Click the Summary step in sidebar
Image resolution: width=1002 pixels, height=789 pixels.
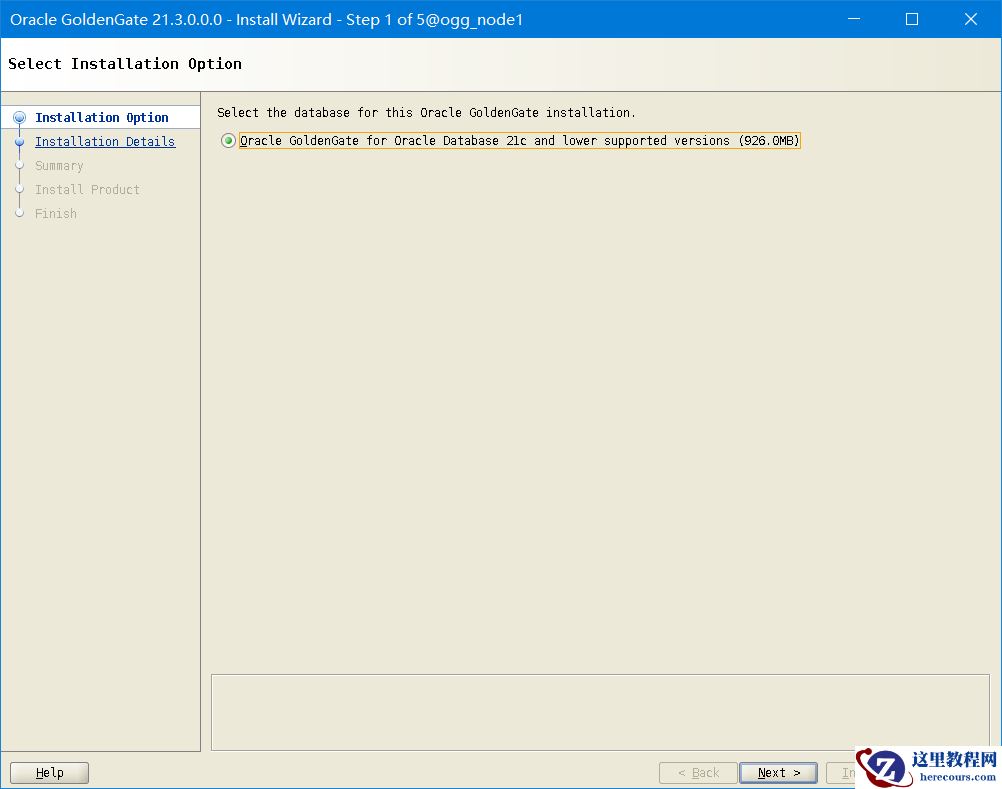point(59,165)
